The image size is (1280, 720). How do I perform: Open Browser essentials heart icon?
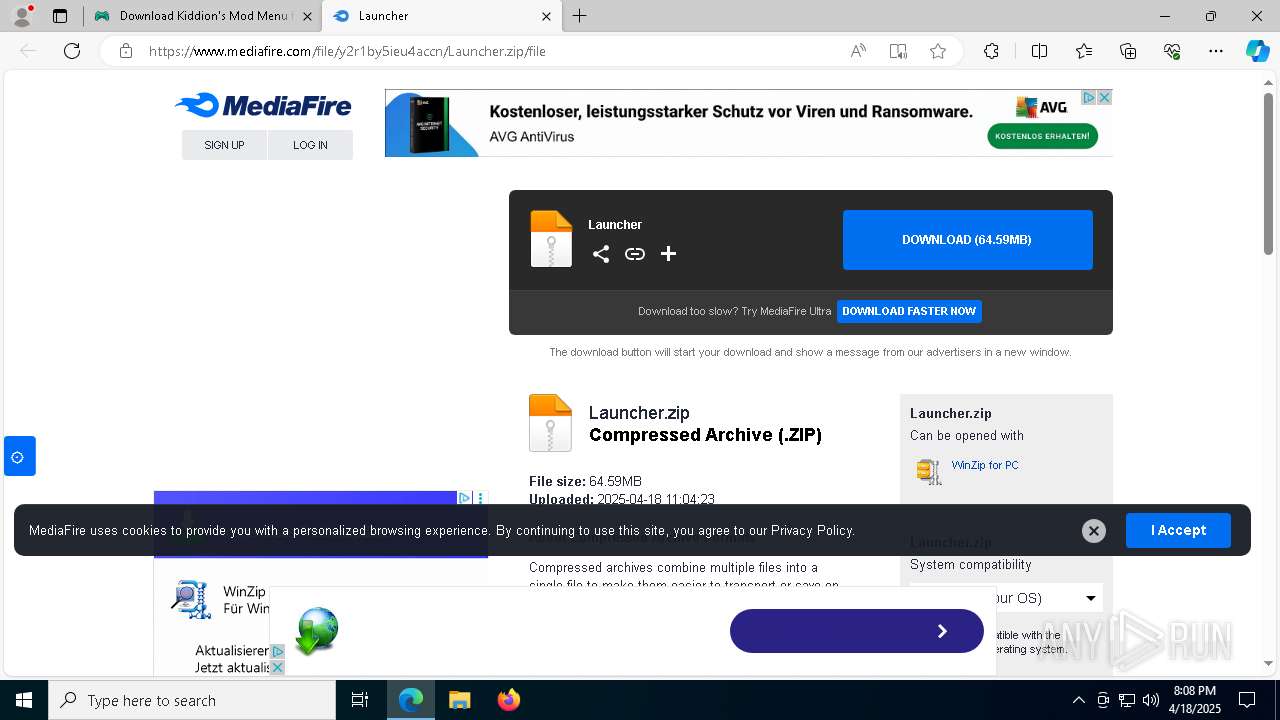[x=1172, y=51]
